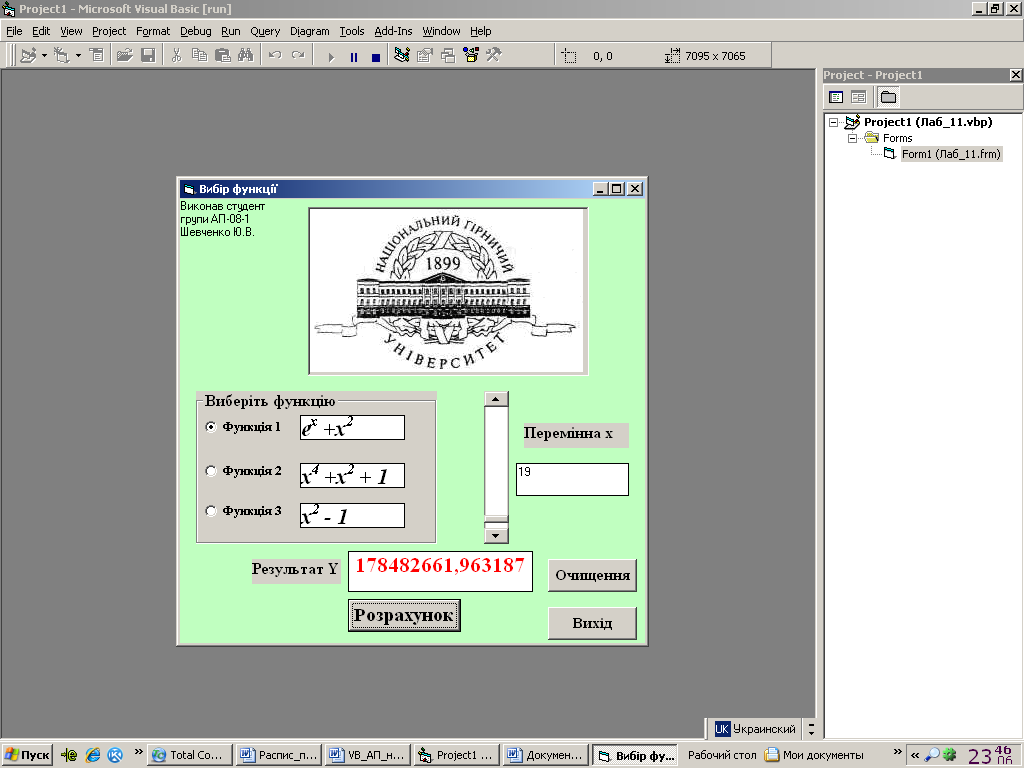1024x768 pixels.
Task: Open the Toolbox hammer-and-wrench icon
Action: (x=494, y=56)
